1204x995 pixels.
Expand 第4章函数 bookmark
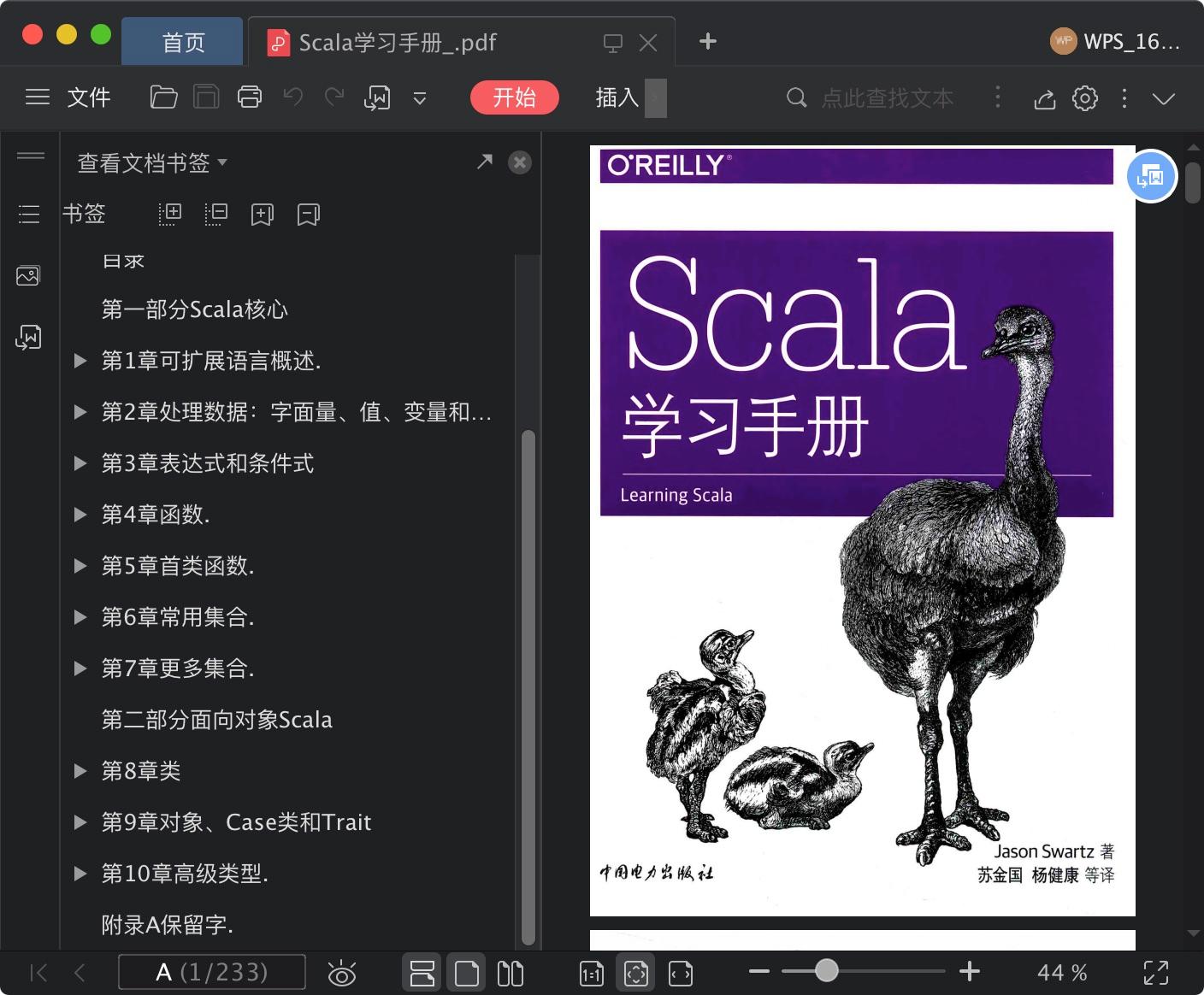(x=80, y=515)
